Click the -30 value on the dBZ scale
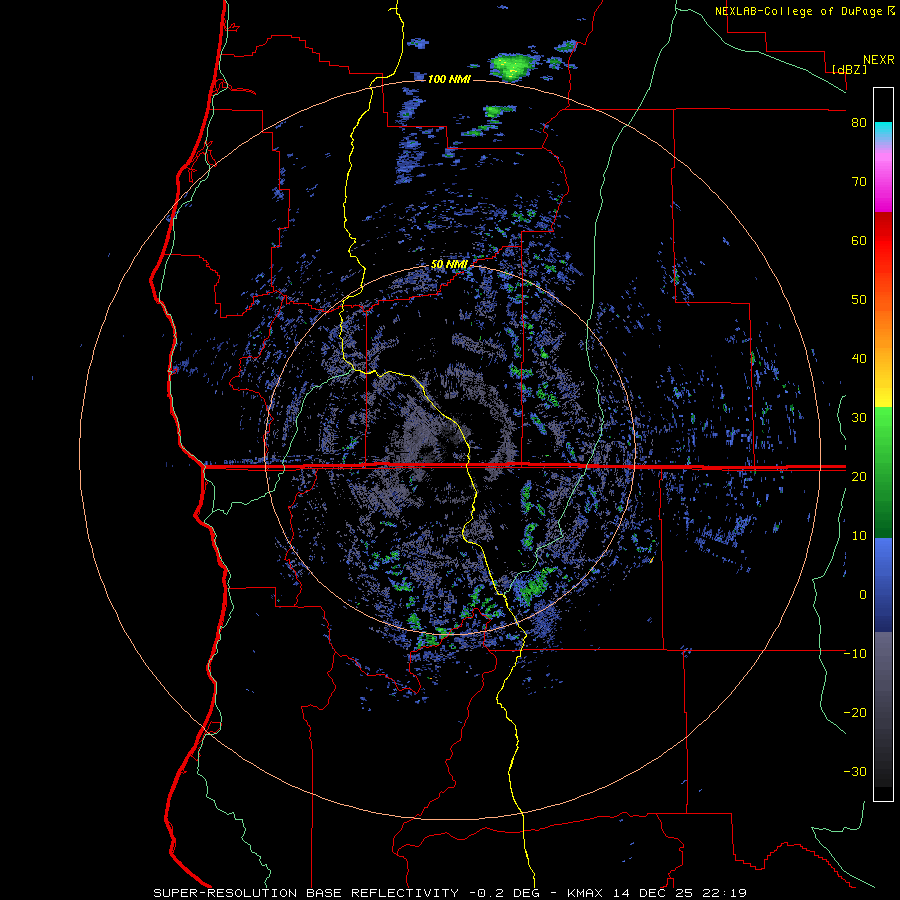This screenshot has width=900, height=900. (x=855, y=771)
